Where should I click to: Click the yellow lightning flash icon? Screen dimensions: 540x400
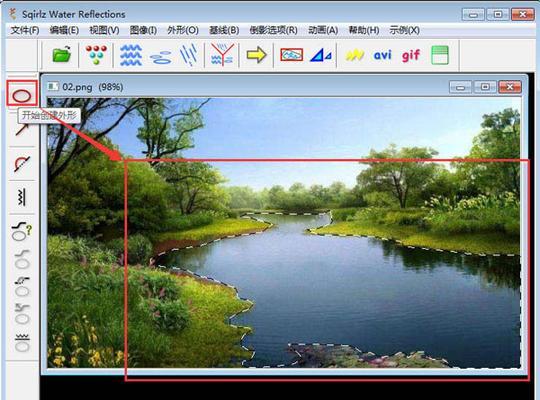coord(354,55)
